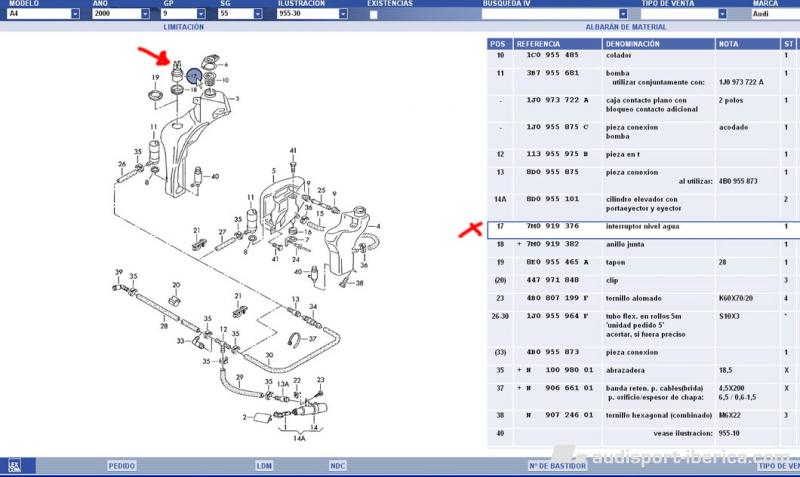Image resolution: width=800 pixels, height=477 pixels.
Task: Open the MODELO dropdown showing A4
Action: click(x=75, y=14)
